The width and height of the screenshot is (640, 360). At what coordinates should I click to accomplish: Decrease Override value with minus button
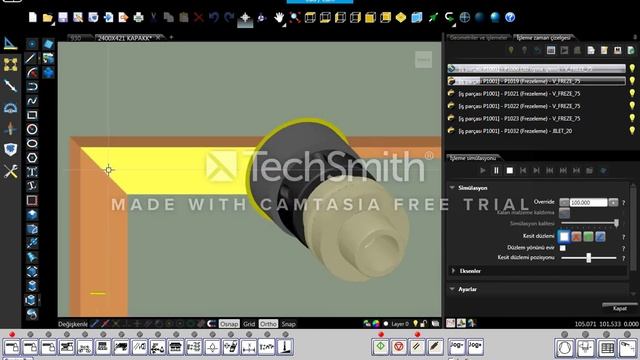(564, 202)
